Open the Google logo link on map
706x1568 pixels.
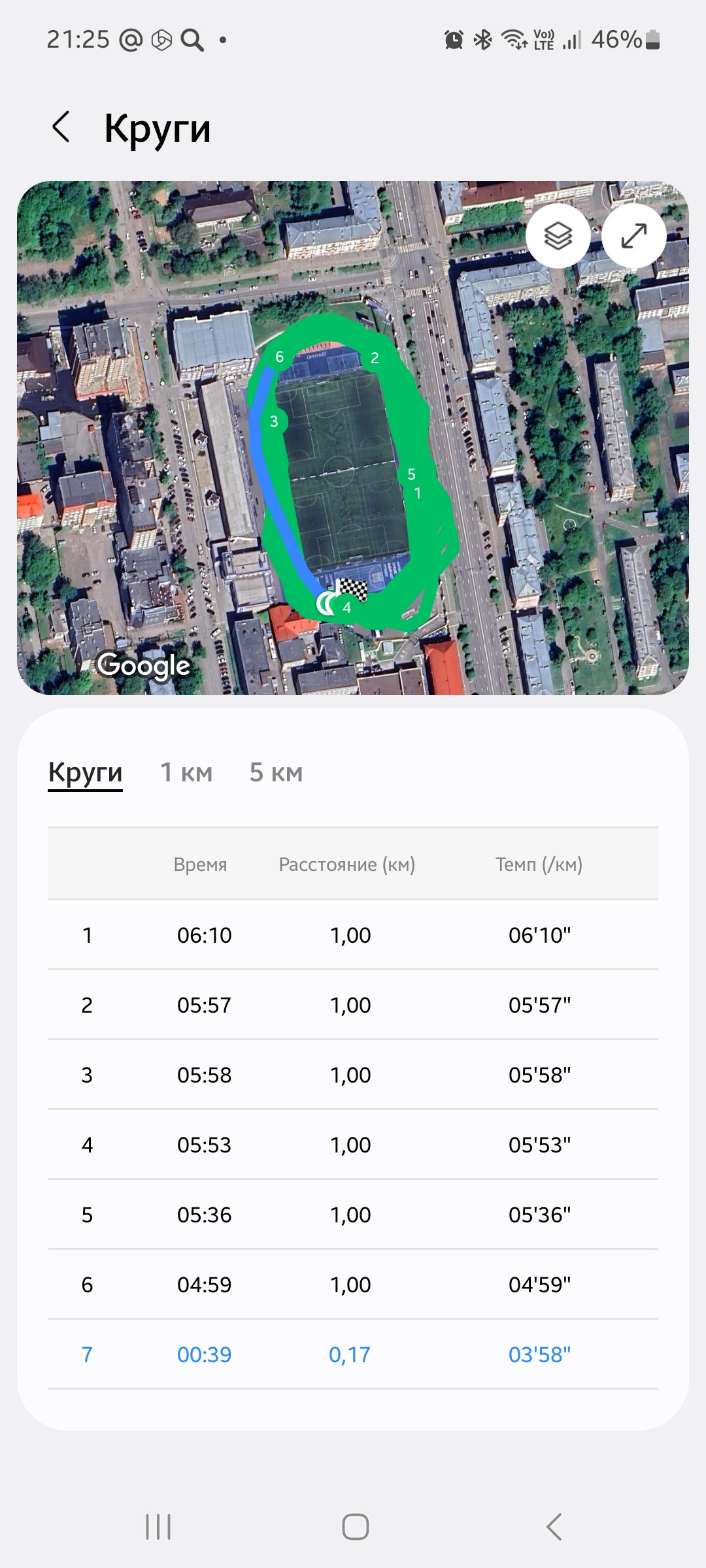143,665
